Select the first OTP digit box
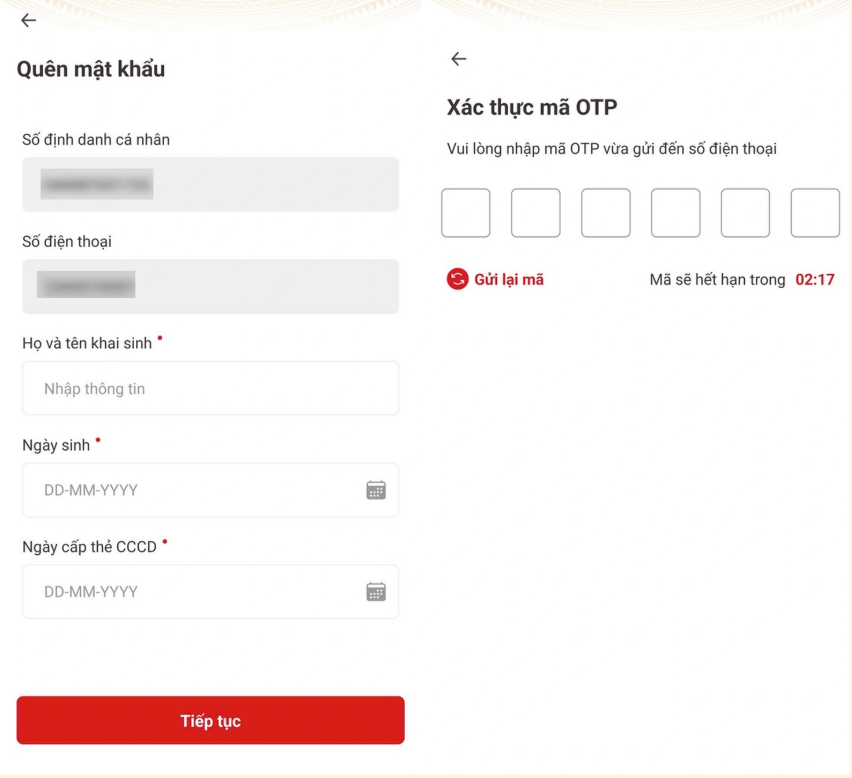Viewport: 852px width, 778px height. 466,213
